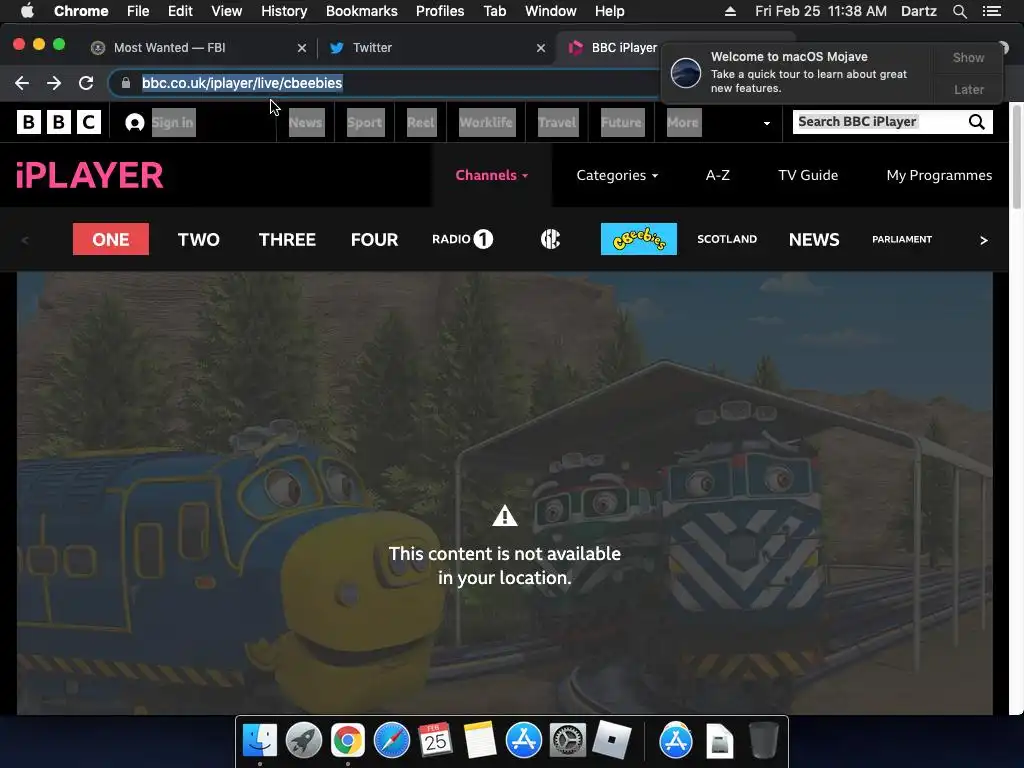The height and width of the screenshot is (768, 1024).
Task: Open the BBC Sport link
Action: 364,122
